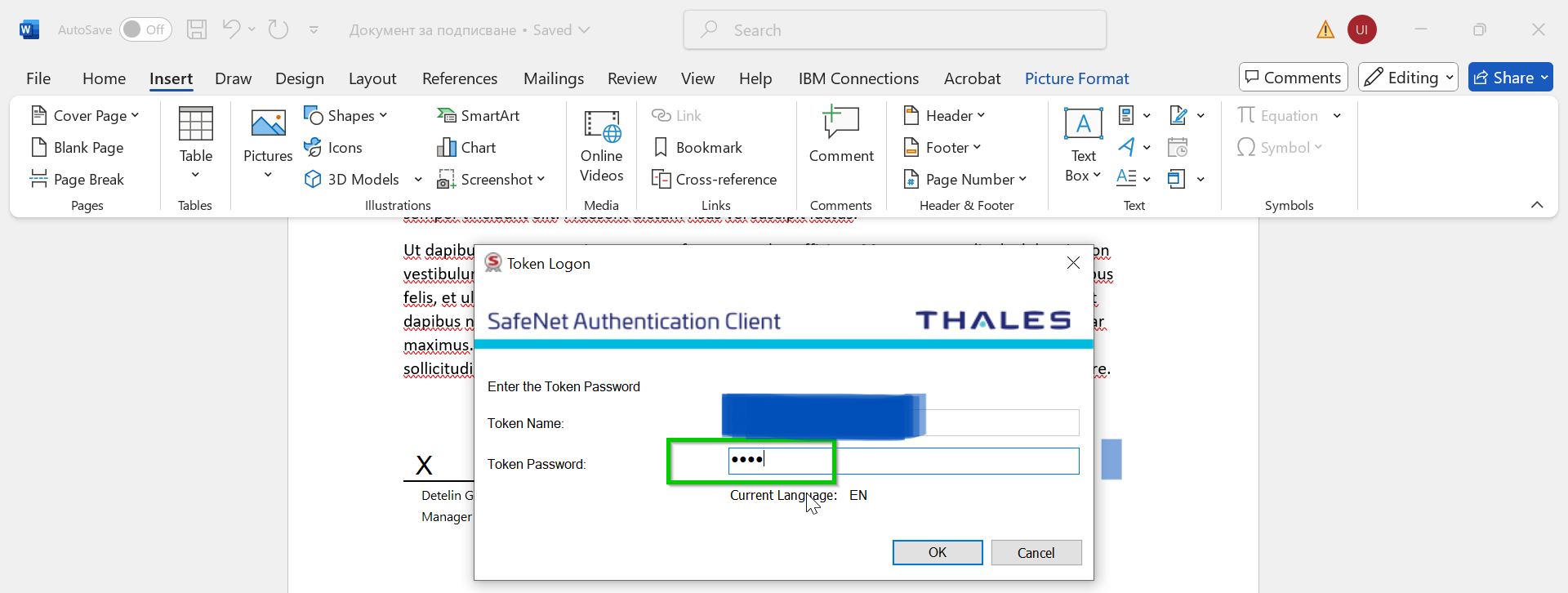Open the Customize Quick Access Toolbar dropdown
Image resolution: width=1568 pixels, height=593 pixels.
point(314,30)
